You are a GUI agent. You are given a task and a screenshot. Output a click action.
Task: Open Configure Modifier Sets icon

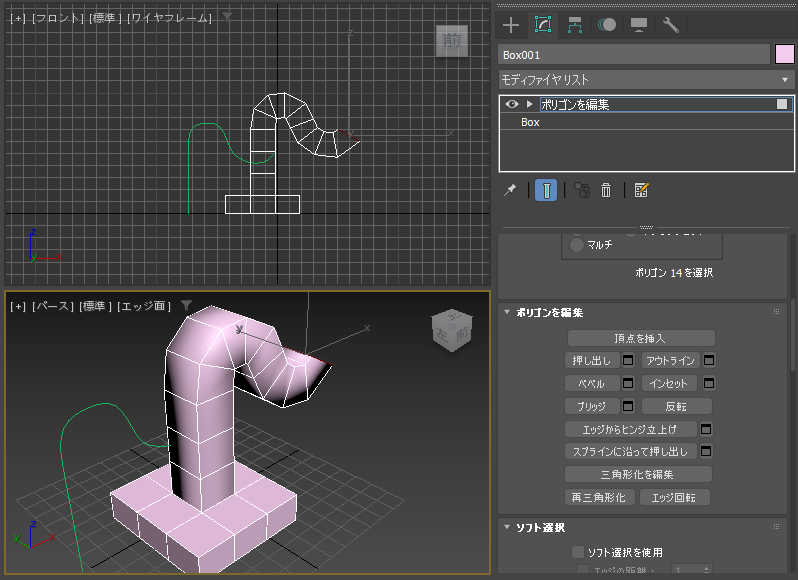tap(641, 190)
